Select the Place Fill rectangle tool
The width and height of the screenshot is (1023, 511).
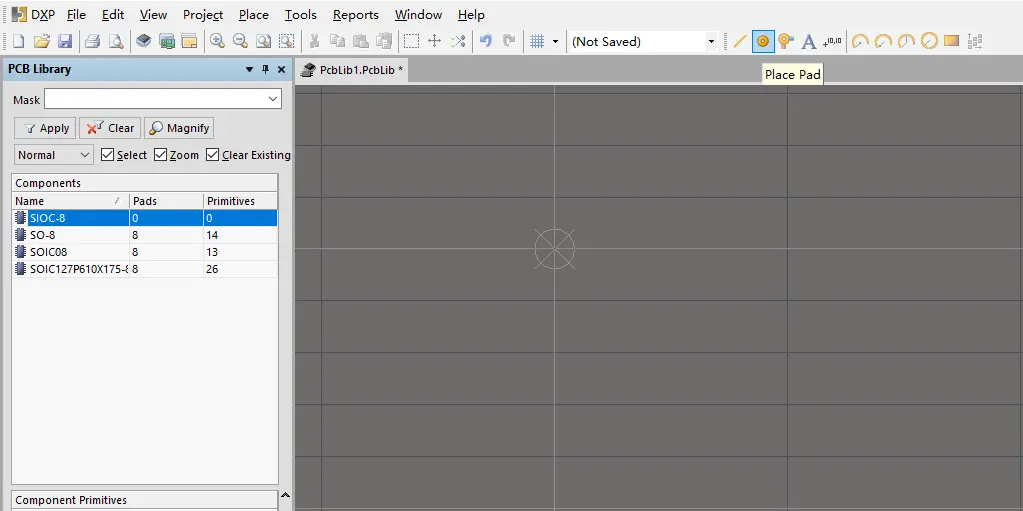coord(951,41)
